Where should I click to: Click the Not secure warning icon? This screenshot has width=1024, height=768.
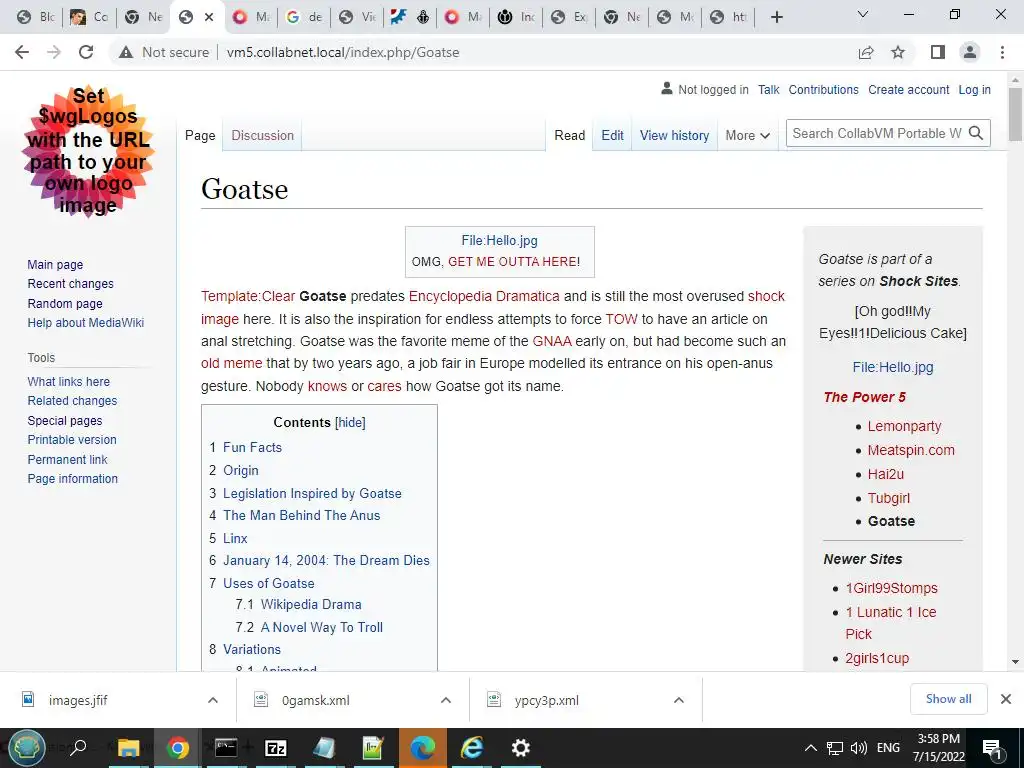click(125, 52)
